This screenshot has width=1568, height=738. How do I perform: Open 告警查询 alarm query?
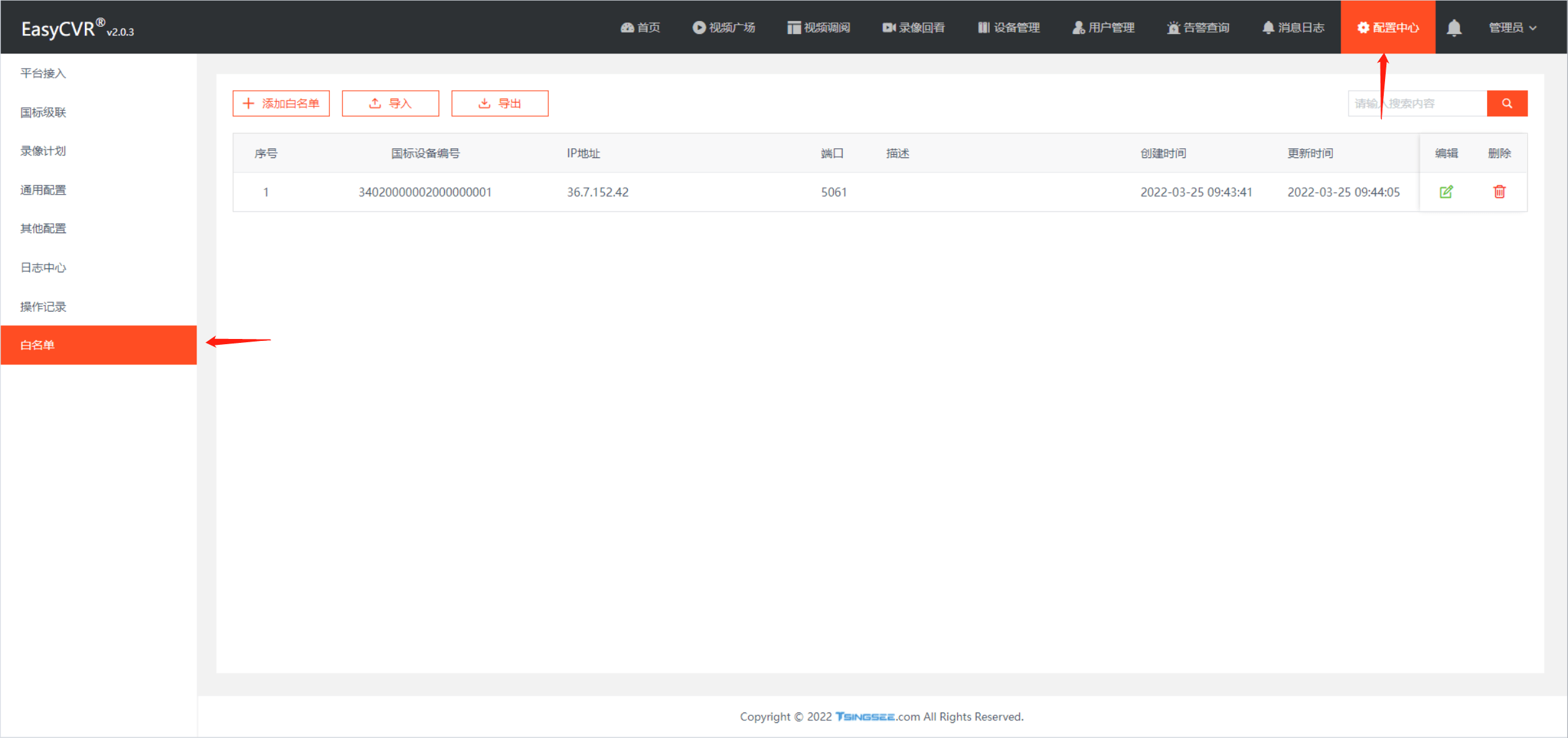click(x=1198, y=27)
